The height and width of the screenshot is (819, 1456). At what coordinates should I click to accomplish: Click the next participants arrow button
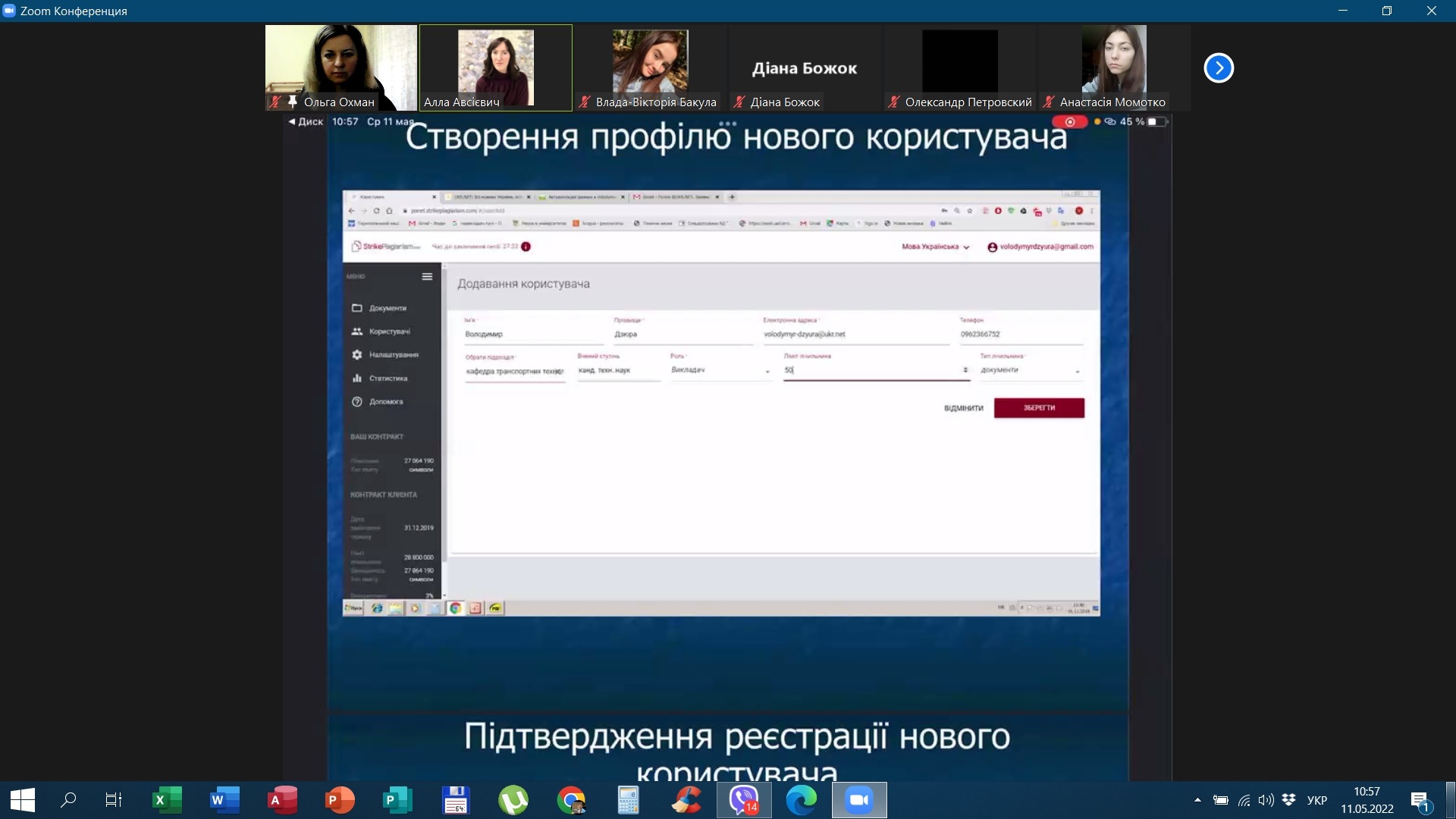1219,68
